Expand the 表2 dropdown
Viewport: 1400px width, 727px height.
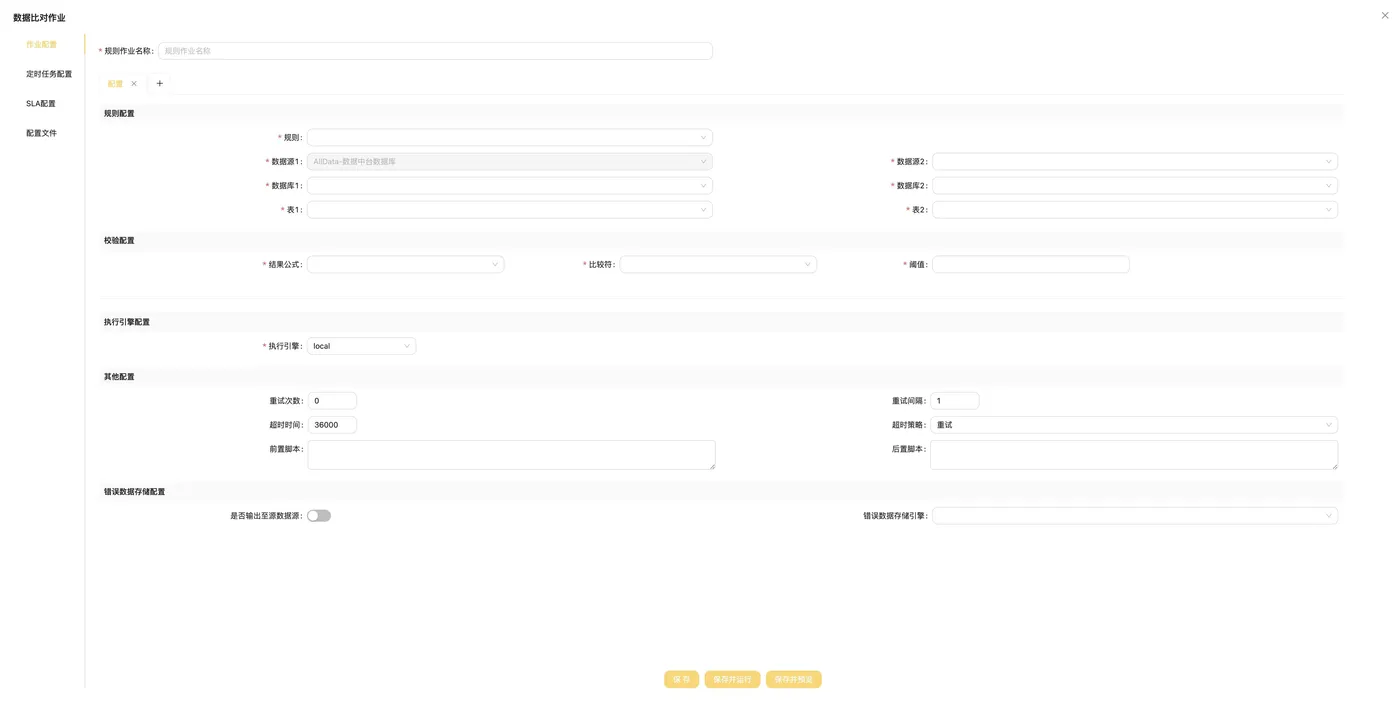(1135, 210)
